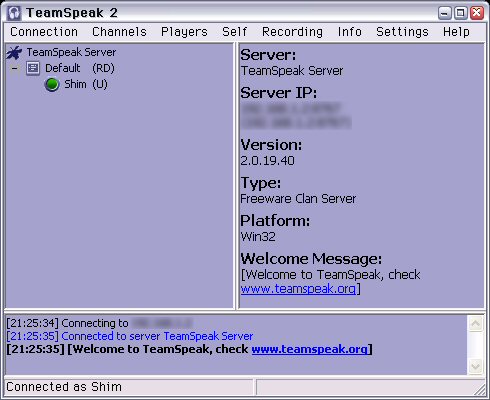This screenshot has height=400, width=490.
Task: Minimize the TeamSpeak 2 window
Action: click(445, 13)
